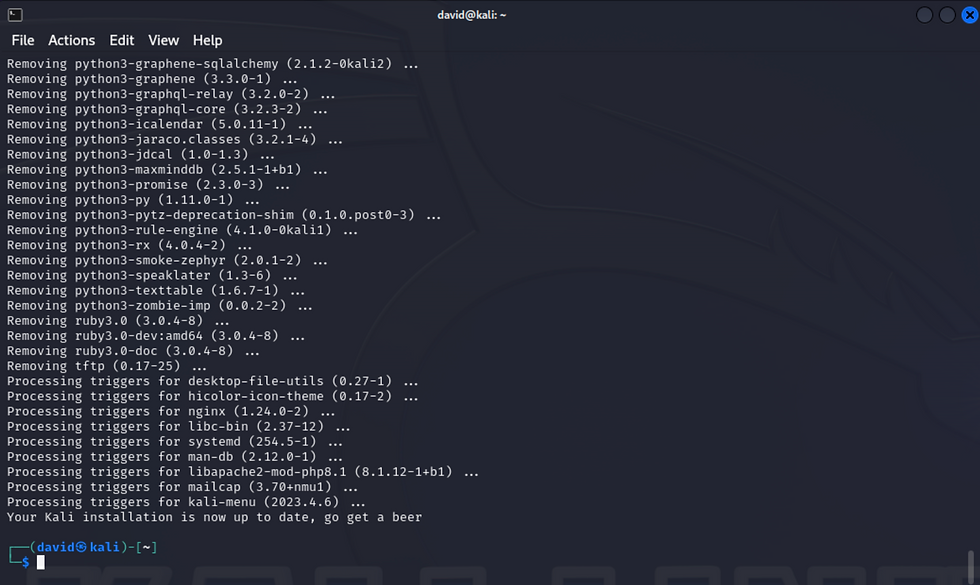980x585 pixels.
Task: Click the 'mailcap (3.70+nmu1)' triggers line
Action: (182, 487)
